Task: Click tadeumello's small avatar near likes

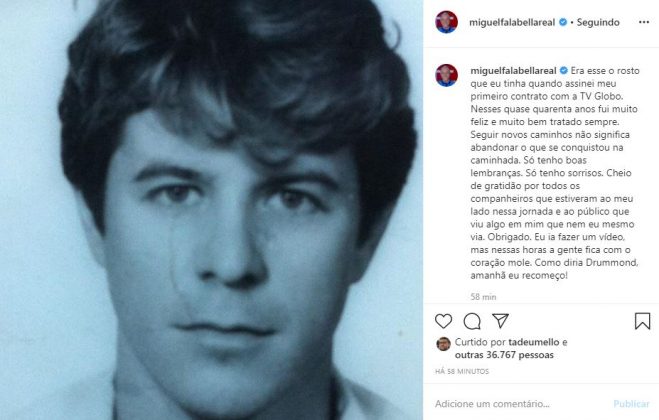Action: click(x=441, y=344)
